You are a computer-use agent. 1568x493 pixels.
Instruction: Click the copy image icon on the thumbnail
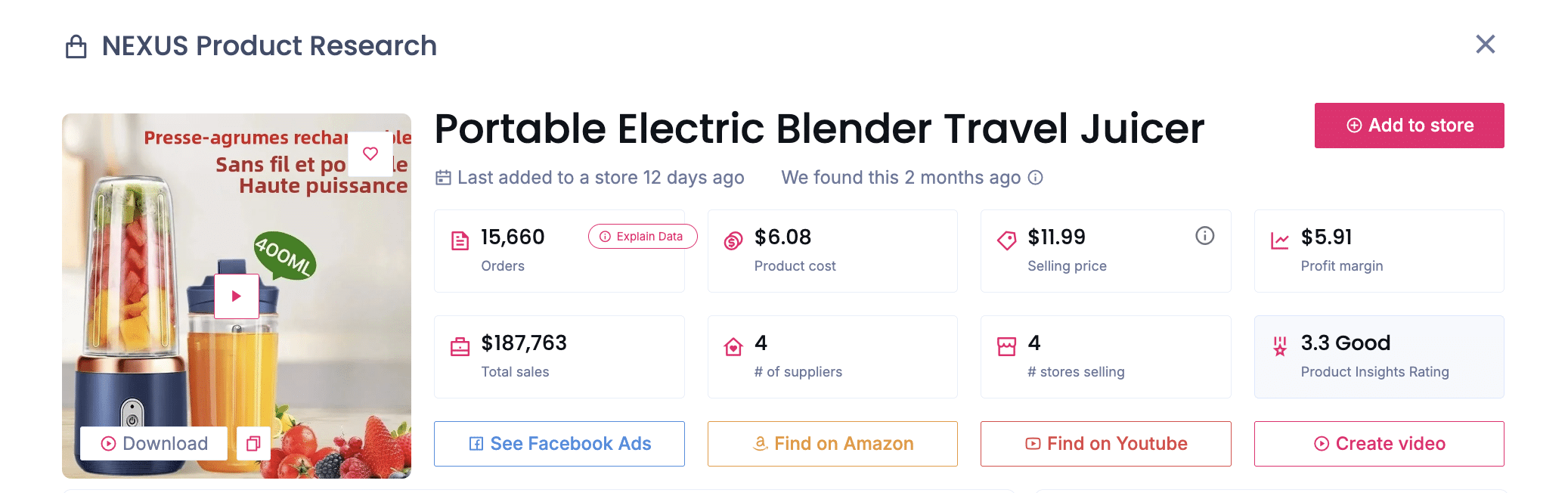253,444
